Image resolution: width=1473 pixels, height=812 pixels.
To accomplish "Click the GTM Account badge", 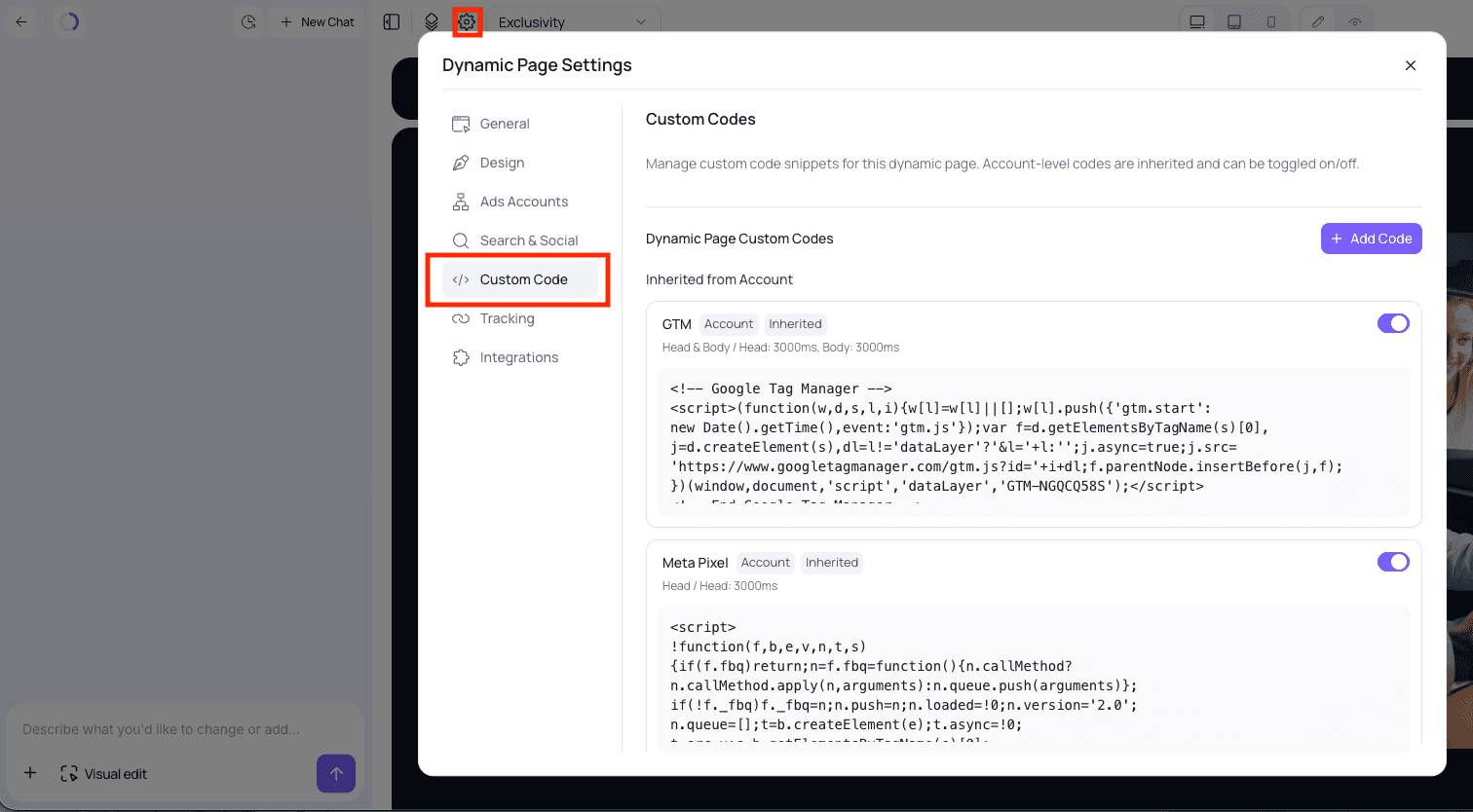I will pyautogui.click(x=729, y=324).
